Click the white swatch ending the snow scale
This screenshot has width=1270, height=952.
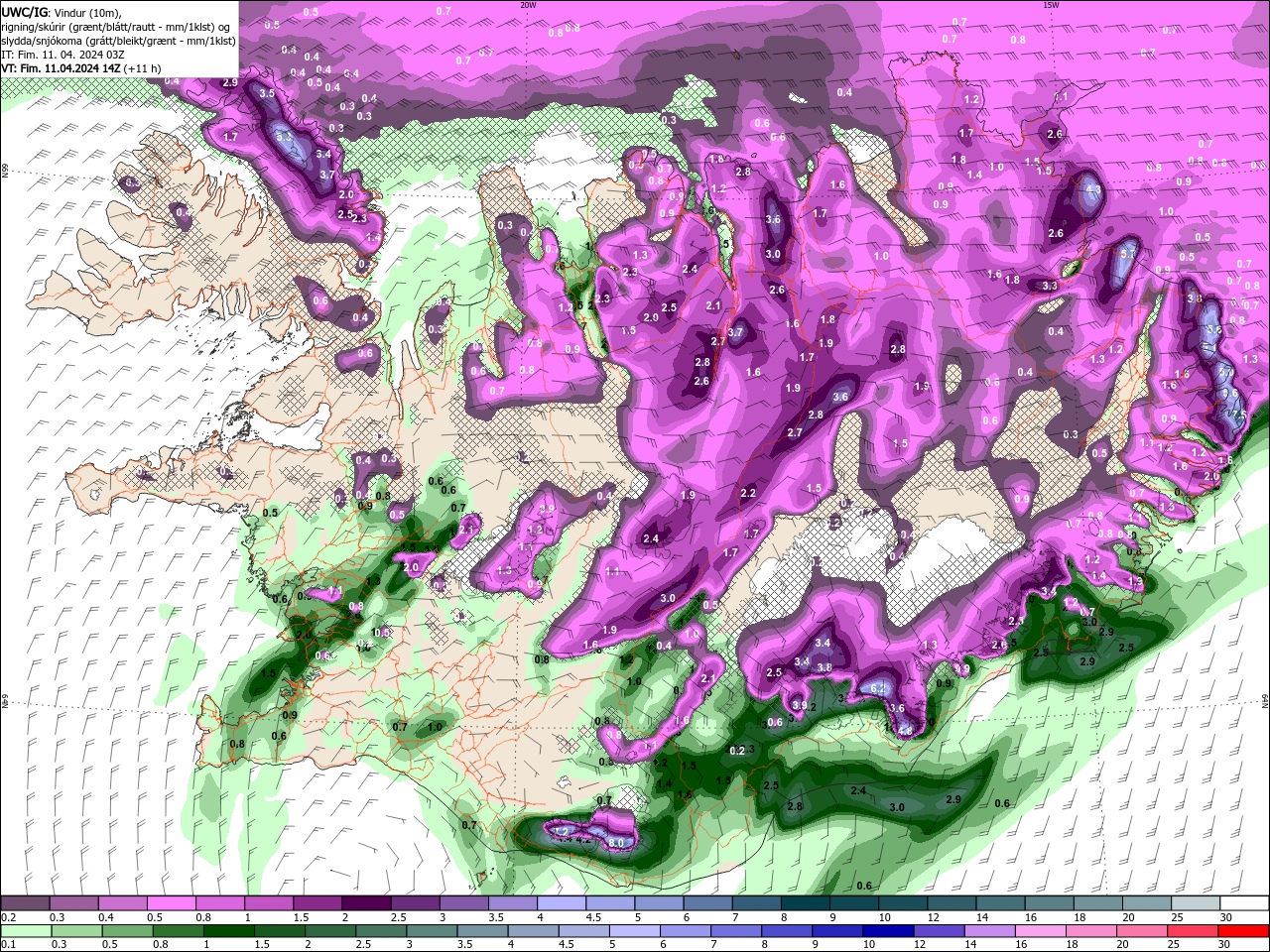(1244, 903)
